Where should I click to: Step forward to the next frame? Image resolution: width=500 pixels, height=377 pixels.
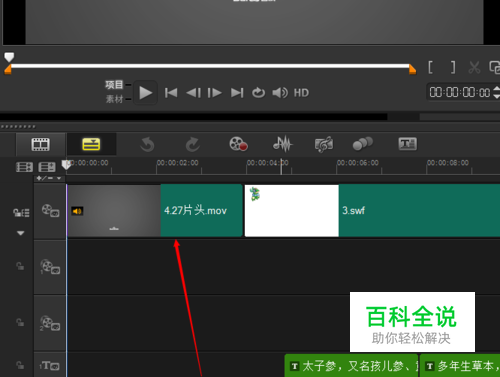(x=215, y=93)
